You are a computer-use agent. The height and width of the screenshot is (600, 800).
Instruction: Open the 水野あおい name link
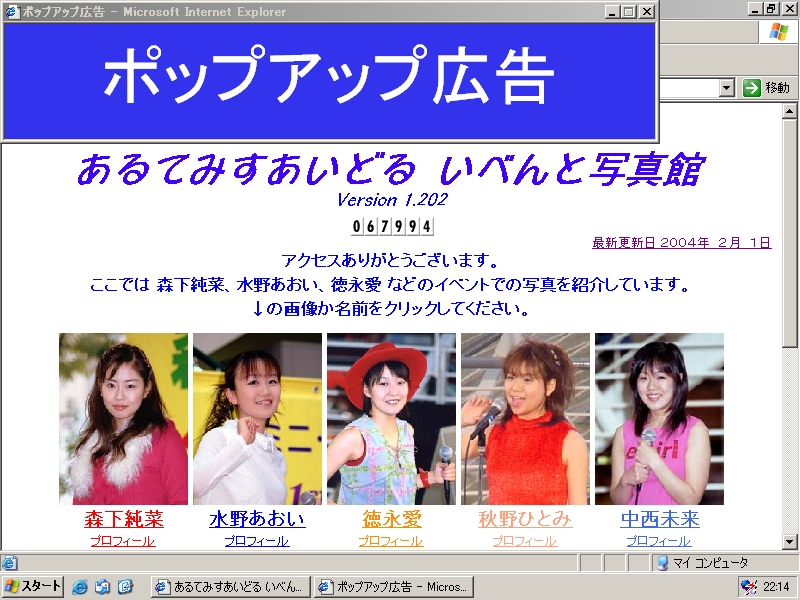tap(257, 519)
